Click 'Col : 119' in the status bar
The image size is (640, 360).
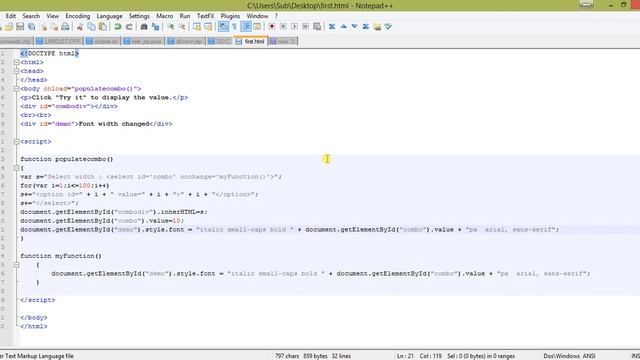[431, 356]
